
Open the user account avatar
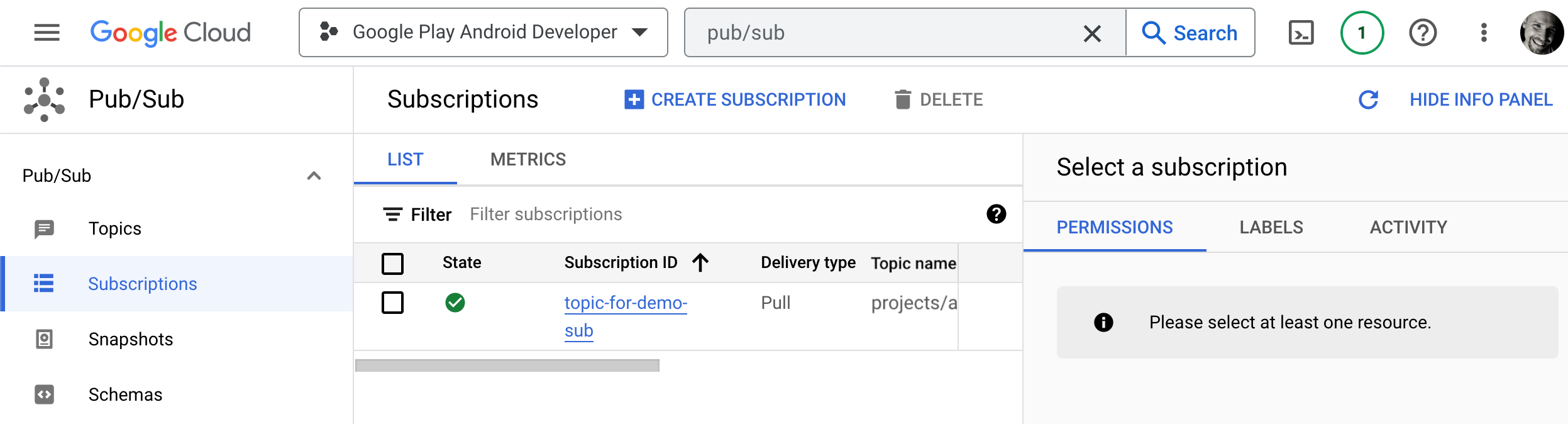click(1542, 33)
